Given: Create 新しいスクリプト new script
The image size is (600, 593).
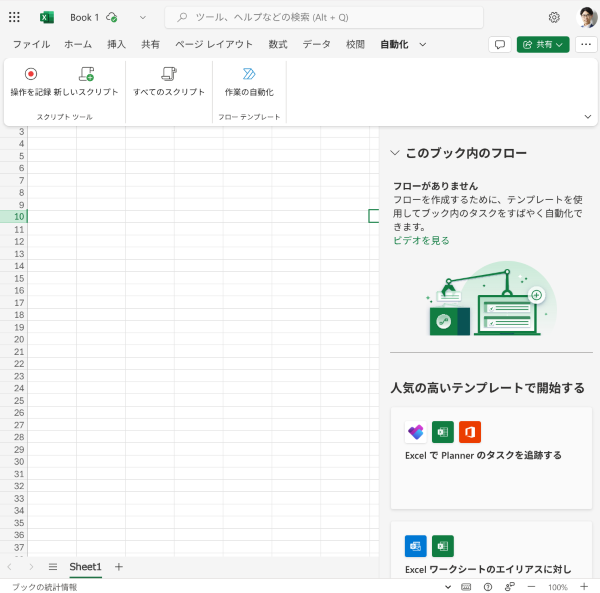Looking at the screenshot, I should pos(86,81).
